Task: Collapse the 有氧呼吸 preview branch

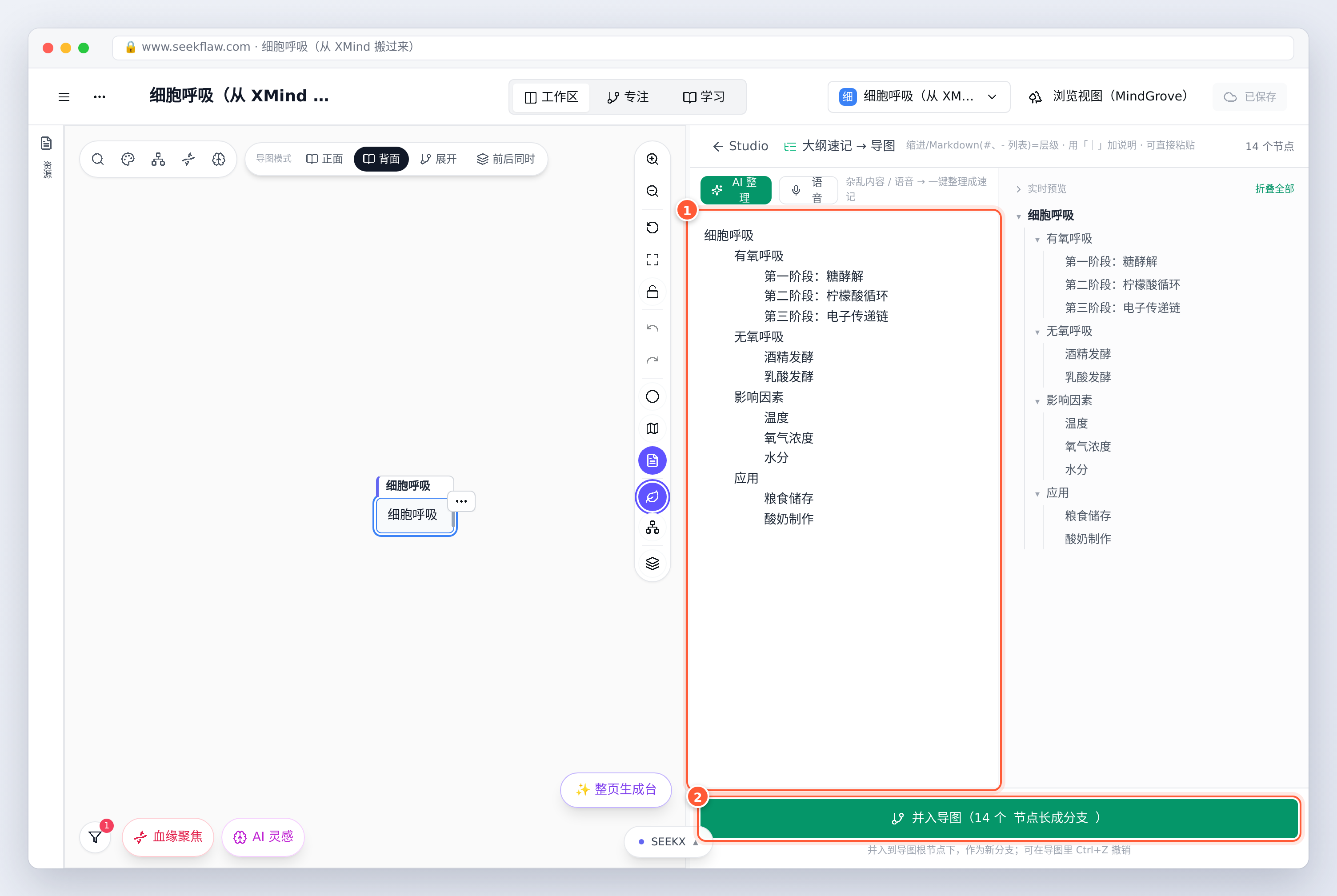Action: pyautogui.click(x=1037, y=240)
